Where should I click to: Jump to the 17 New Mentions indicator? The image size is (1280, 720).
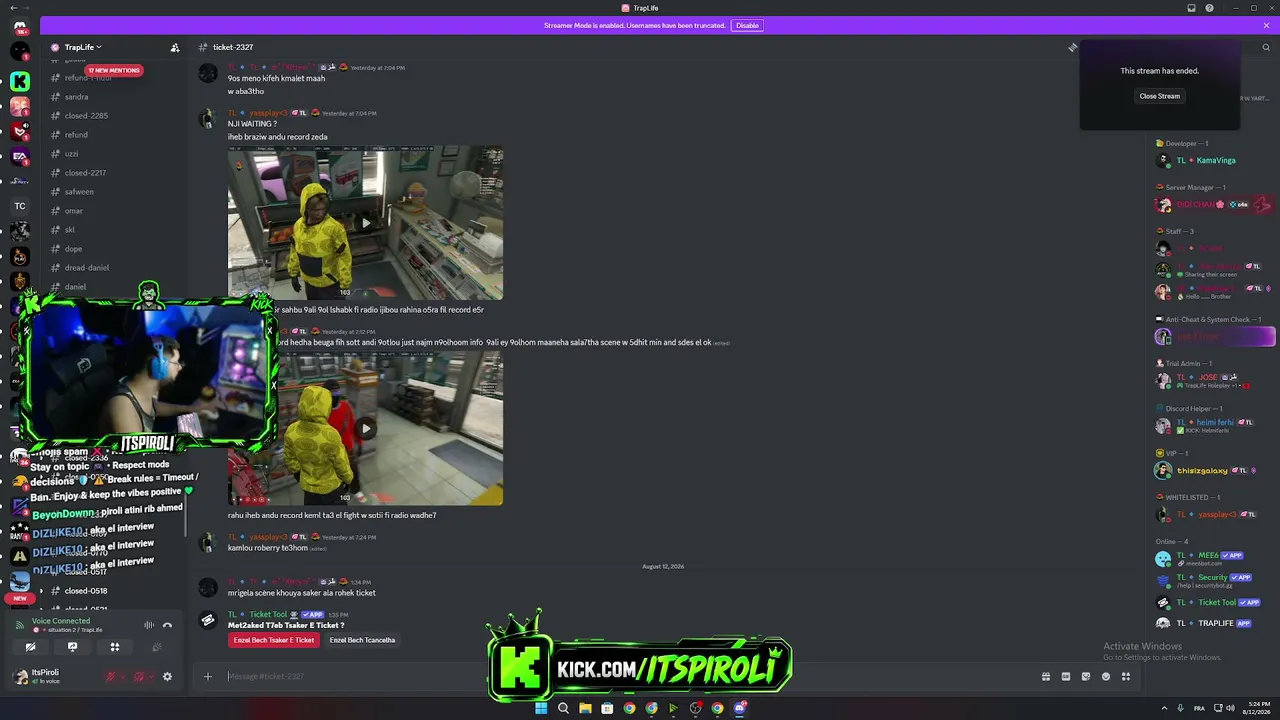point(114,71)
